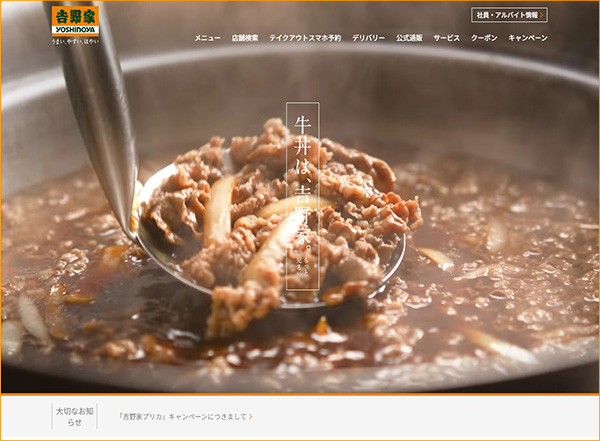Click the うまい、やすい、はやい tagline

tap(75, 41)
